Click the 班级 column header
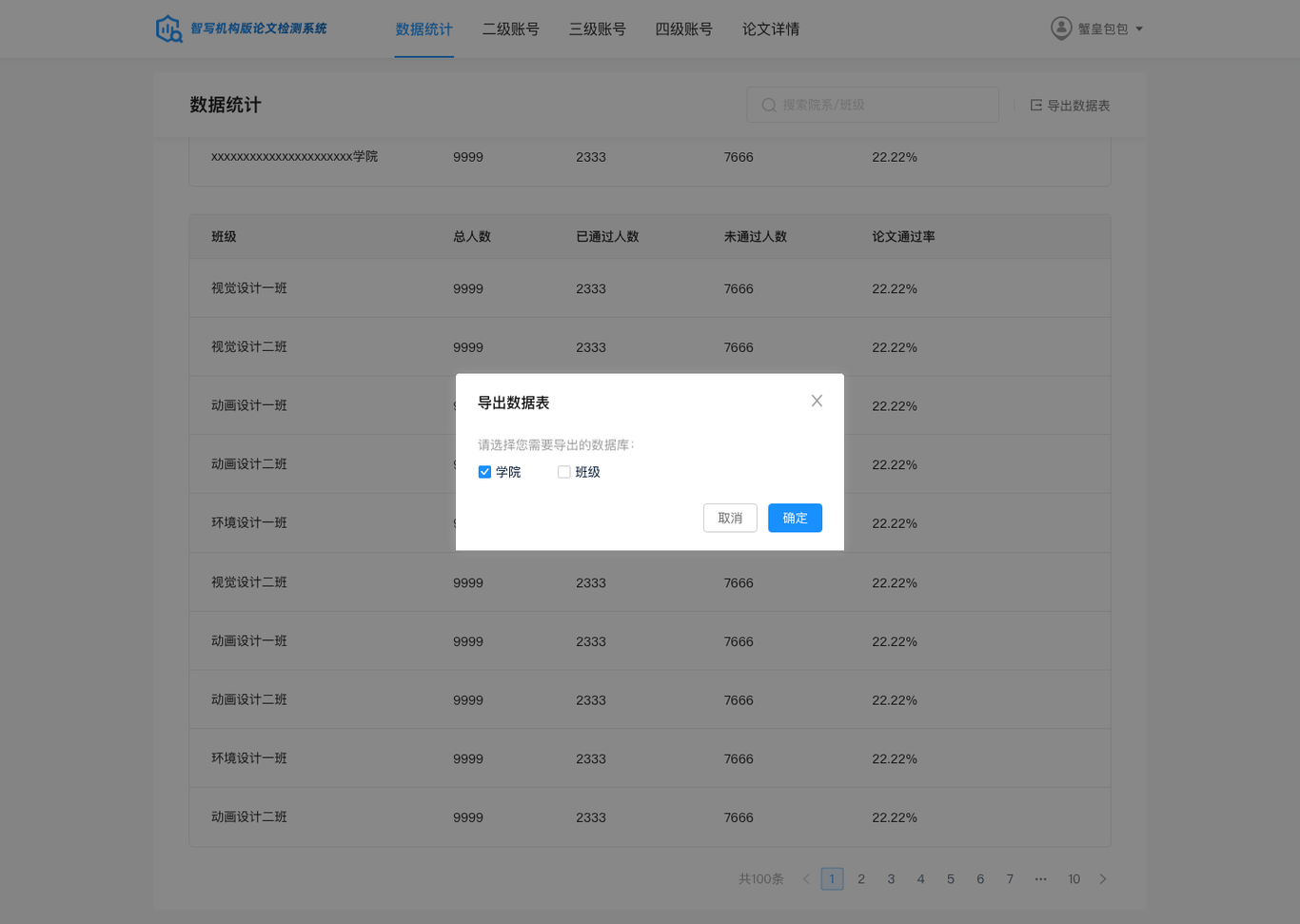Viewport: 1300px width, 924px height. tap(224, 237)
